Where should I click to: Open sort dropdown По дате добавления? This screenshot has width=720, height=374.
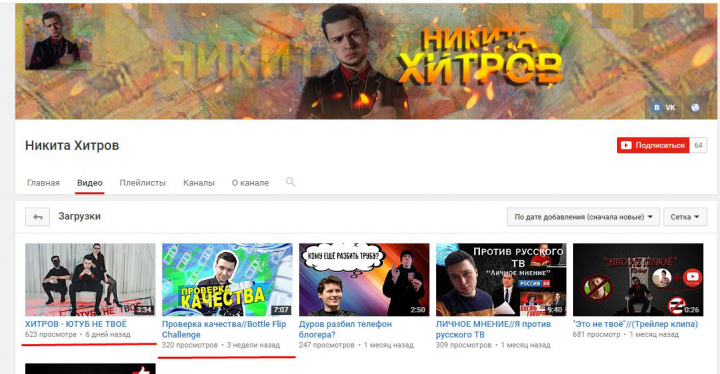(583, 217)
